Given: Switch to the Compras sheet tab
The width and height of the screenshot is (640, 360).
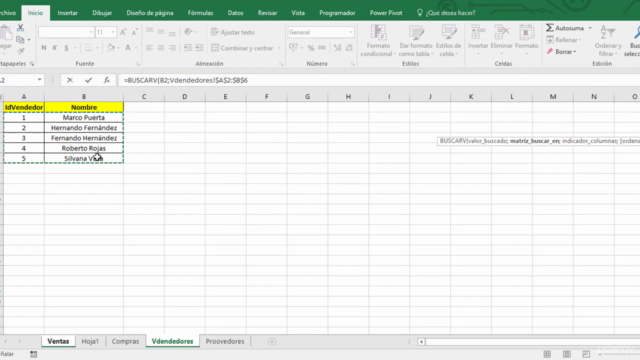Looking at the screenshot, I should click(125, 341).
